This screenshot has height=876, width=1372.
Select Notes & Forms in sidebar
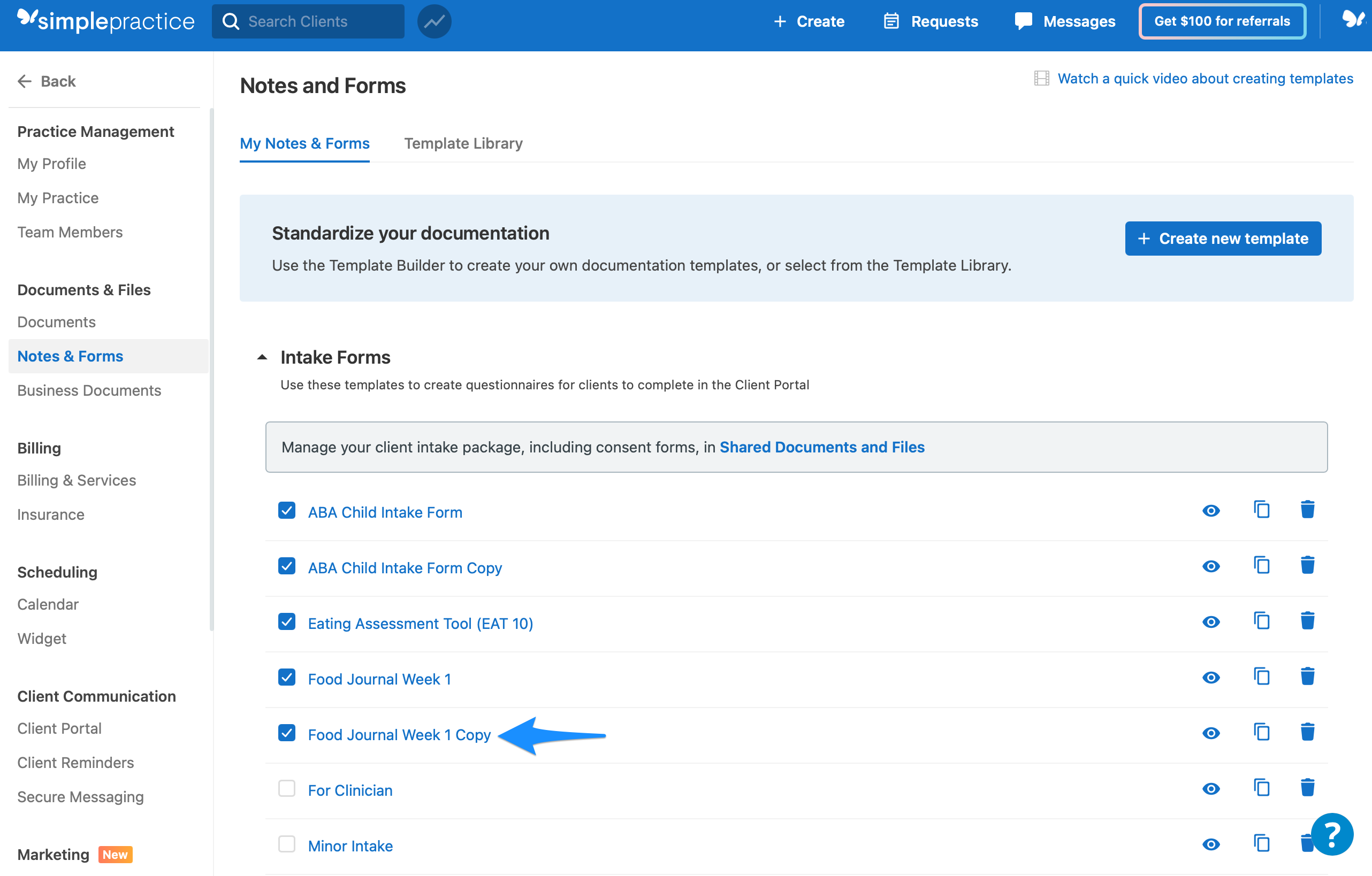108,357
